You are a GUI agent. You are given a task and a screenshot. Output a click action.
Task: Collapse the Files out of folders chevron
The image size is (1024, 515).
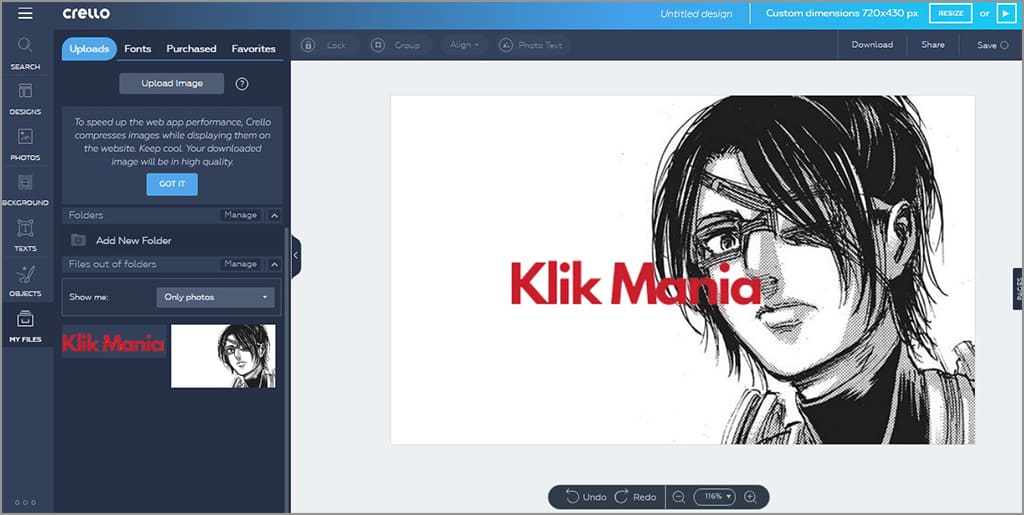(x=274, y=264)
